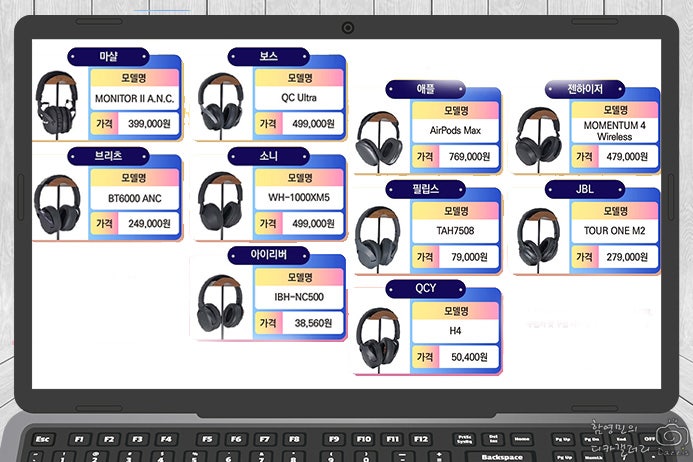
Task: Click the model name WH-1000XM5
Action: 299,198
